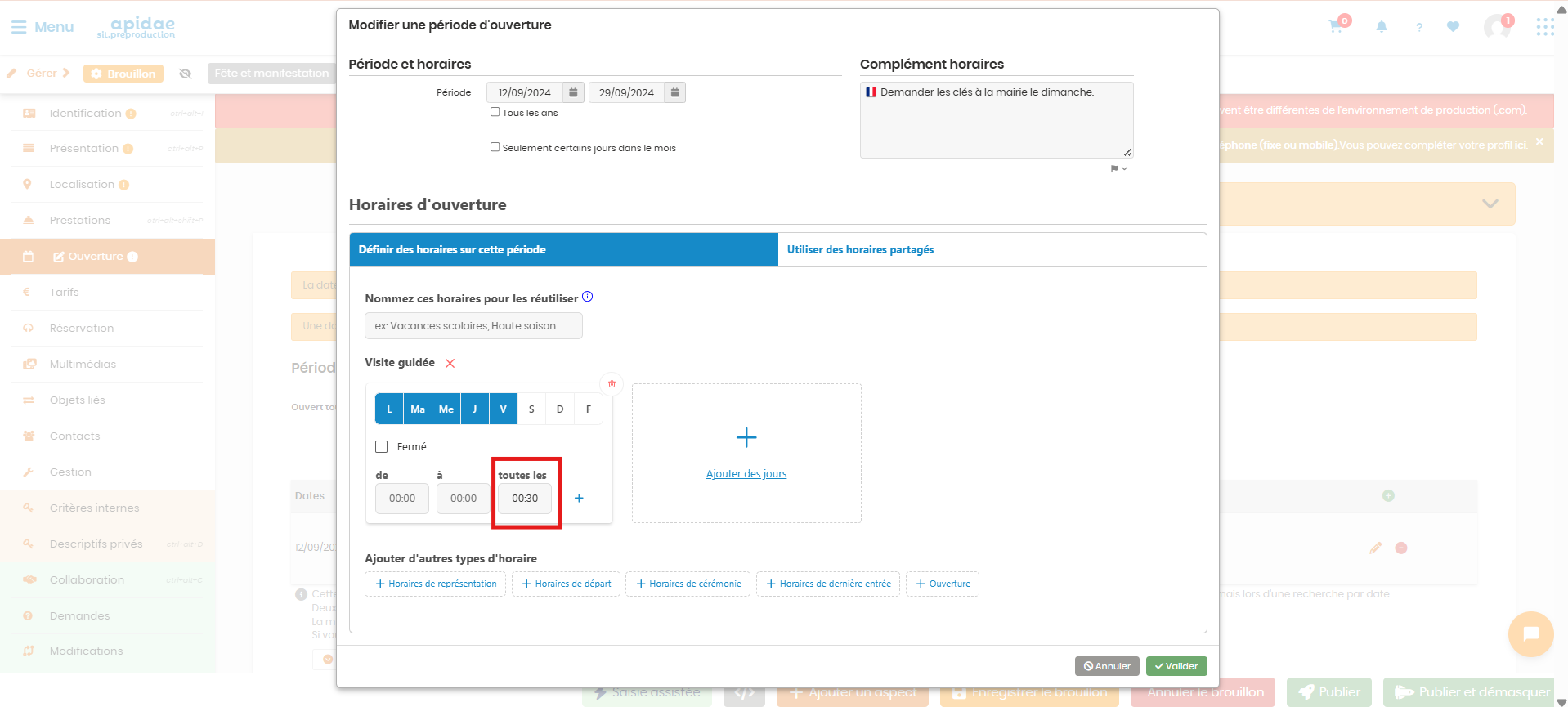Add a date with green plus icon
1568x707 pixels.
click(x=1388, y=495)
